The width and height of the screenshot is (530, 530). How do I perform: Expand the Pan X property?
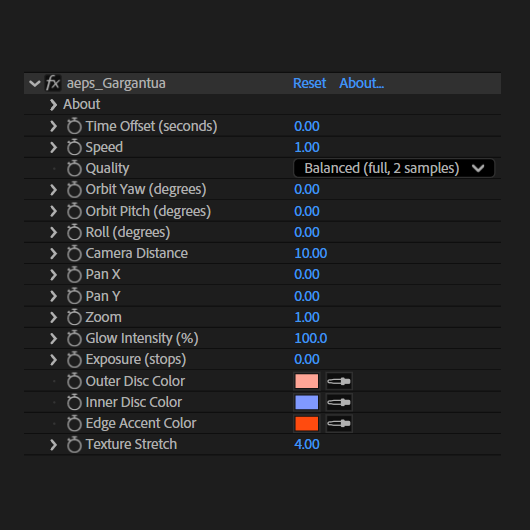point(53,274)
